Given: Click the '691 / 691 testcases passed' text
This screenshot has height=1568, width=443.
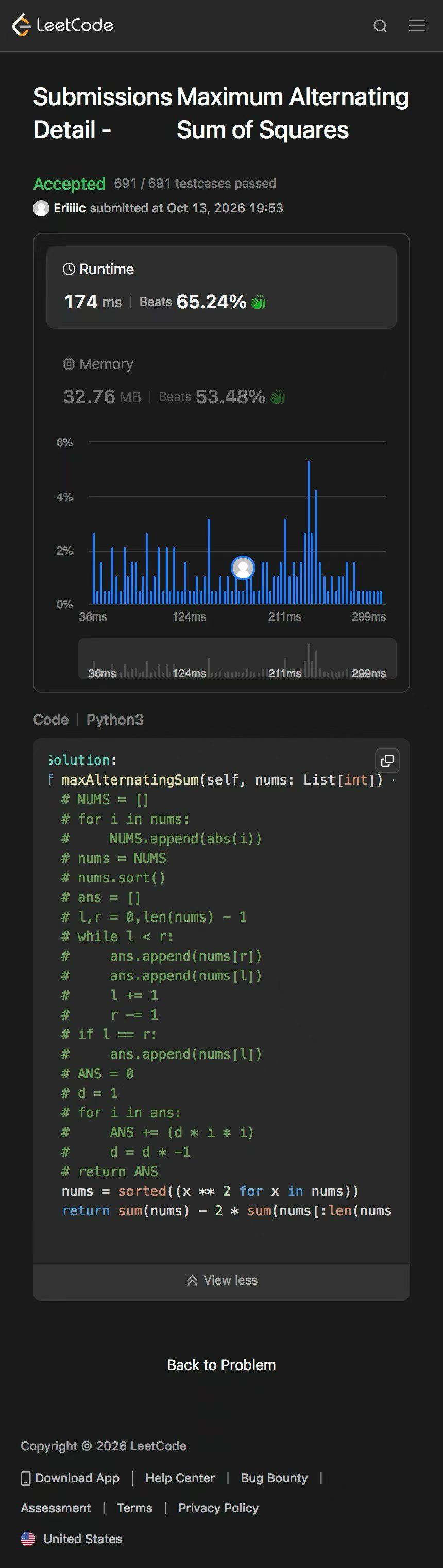Looking at the screenshot, I should 195,183.
